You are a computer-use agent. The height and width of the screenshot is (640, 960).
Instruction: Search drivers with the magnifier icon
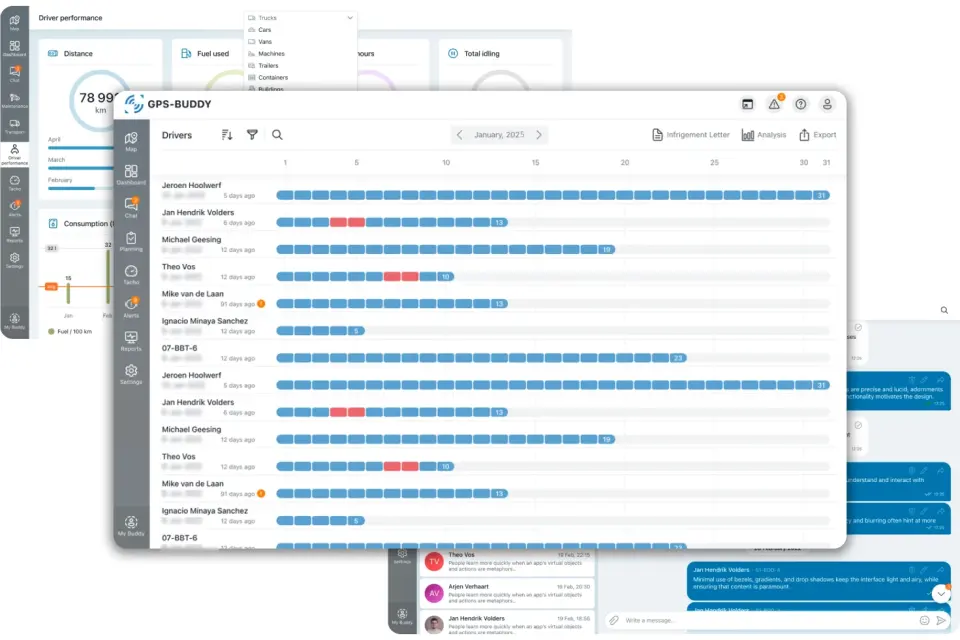point(277,135)
